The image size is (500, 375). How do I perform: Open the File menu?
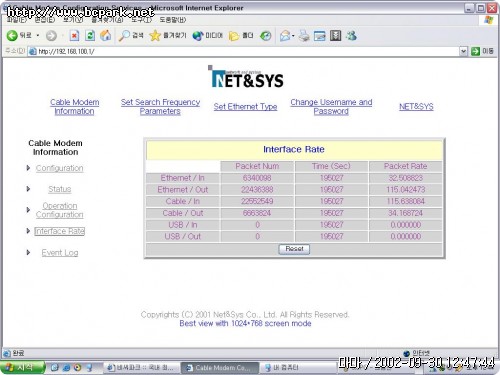[16, 20]
